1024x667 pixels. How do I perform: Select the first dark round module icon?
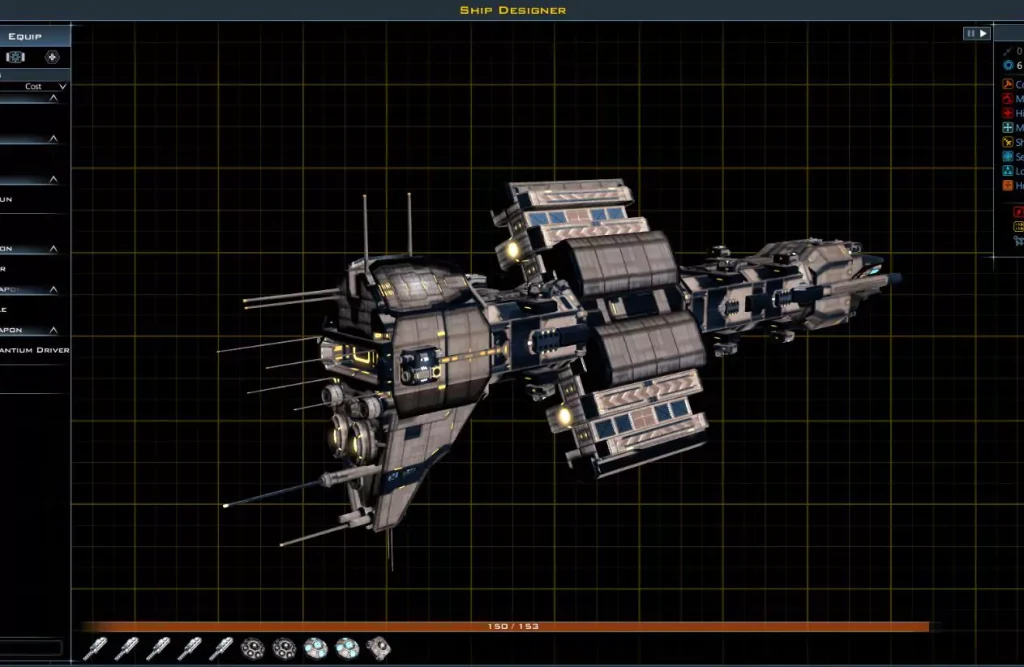pos(252,648)
